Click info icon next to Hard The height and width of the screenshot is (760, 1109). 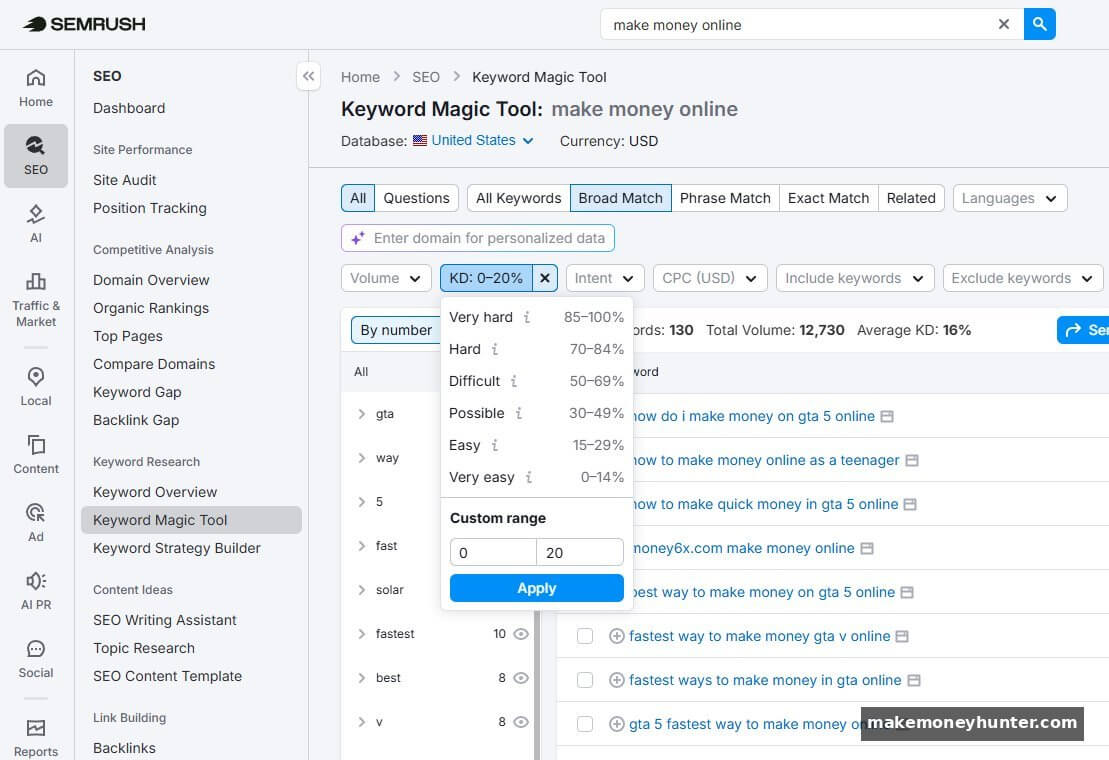point(495,349)
